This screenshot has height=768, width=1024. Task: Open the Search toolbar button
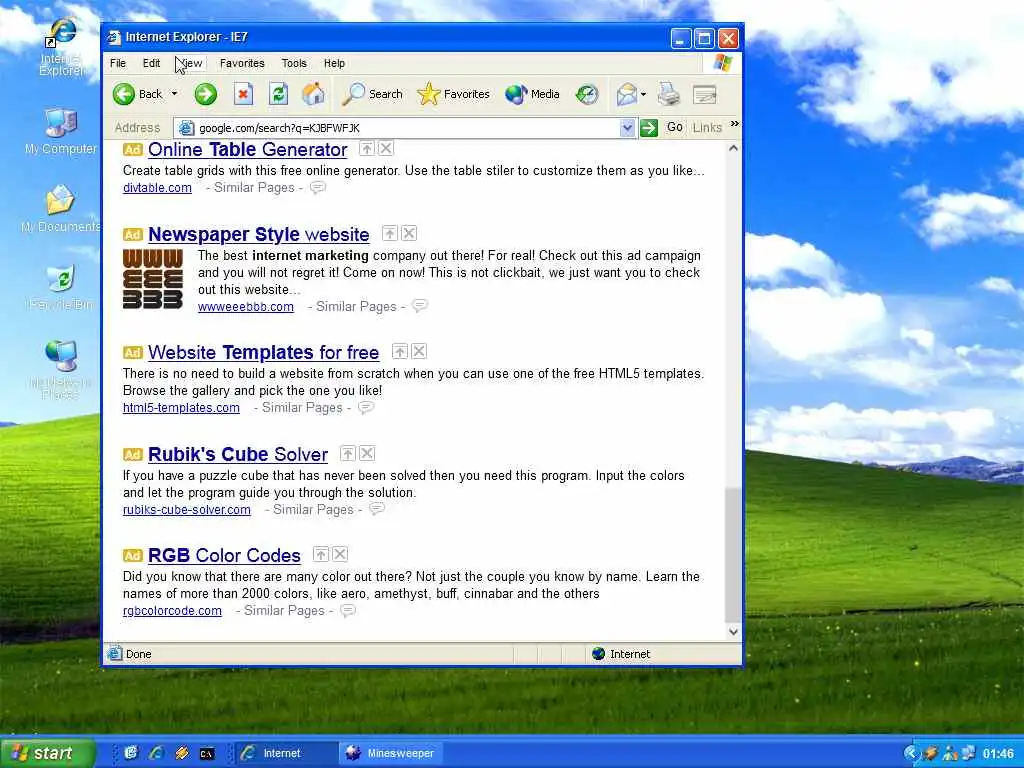[x=372, y=94]
